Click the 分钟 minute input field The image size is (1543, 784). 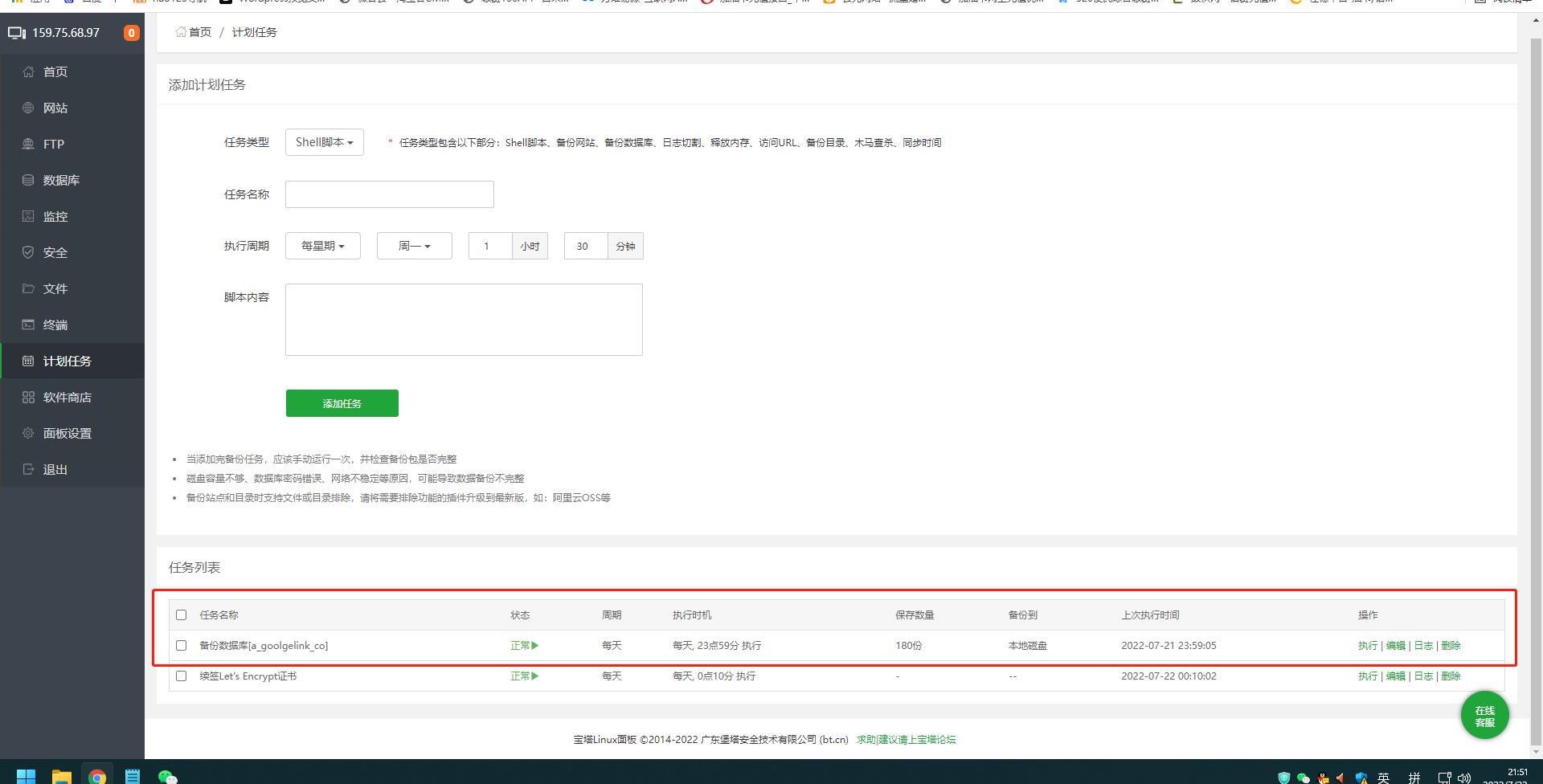pos(586,246)
